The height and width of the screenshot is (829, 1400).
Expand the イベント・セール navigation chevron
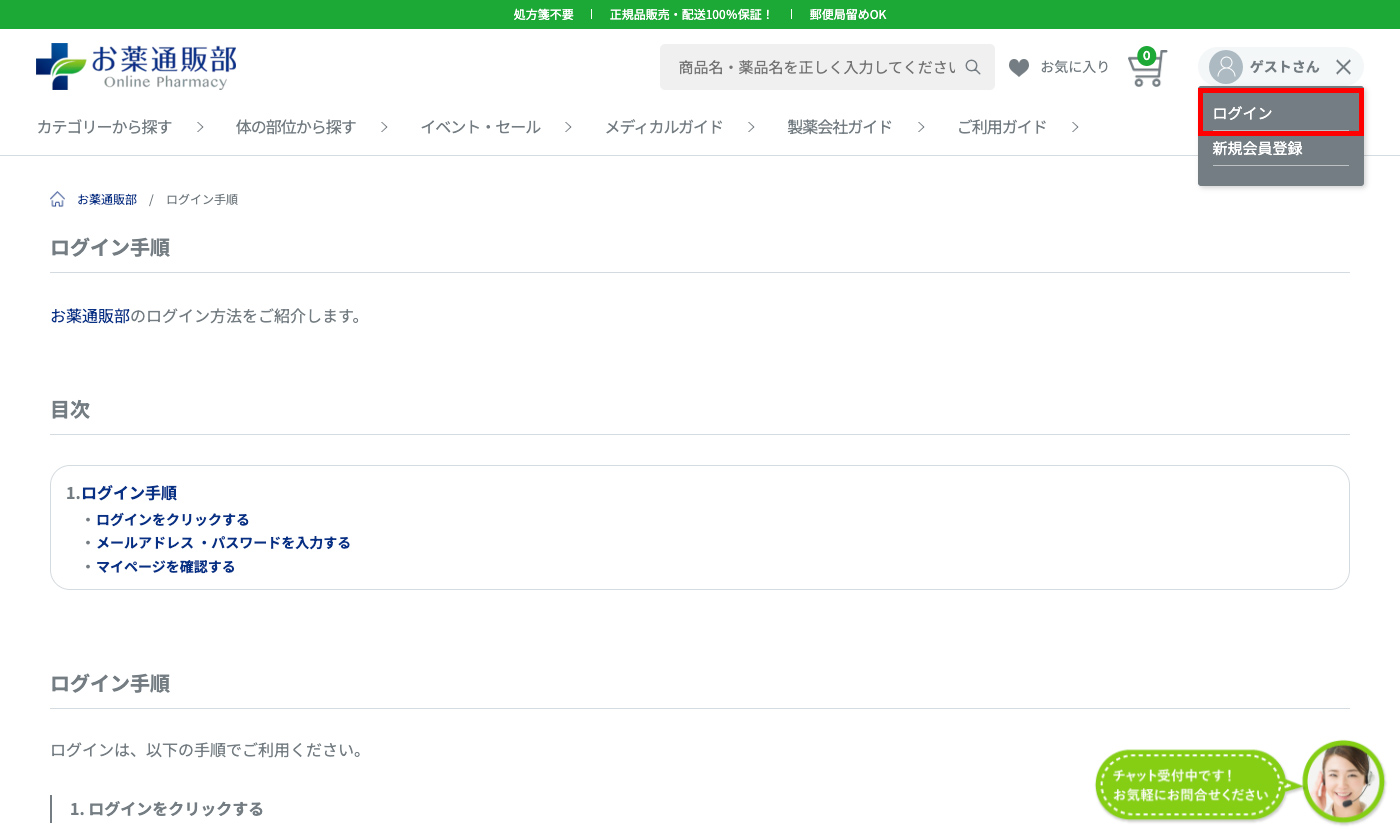(568, 127)
